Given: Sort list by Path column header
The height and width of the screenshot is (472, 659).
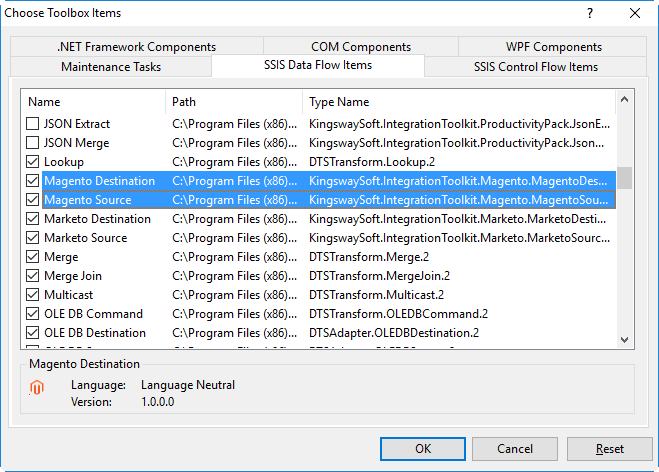Looking at the screenshot, I should tap(234, 102).
